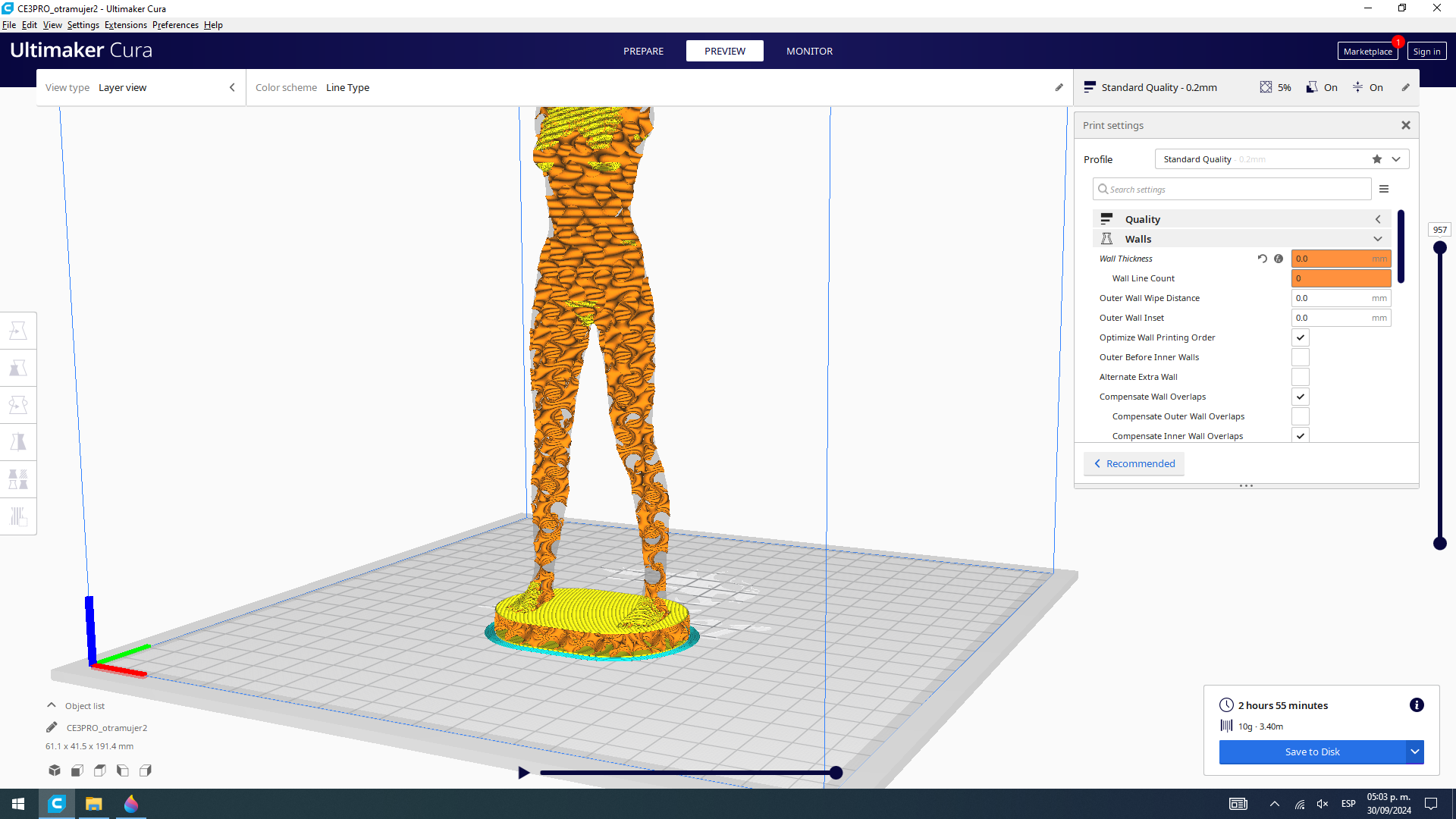Click Save to Disk button
Image resolution: width=1456 pixels, height=819 pixels.
coord(1312,751)
